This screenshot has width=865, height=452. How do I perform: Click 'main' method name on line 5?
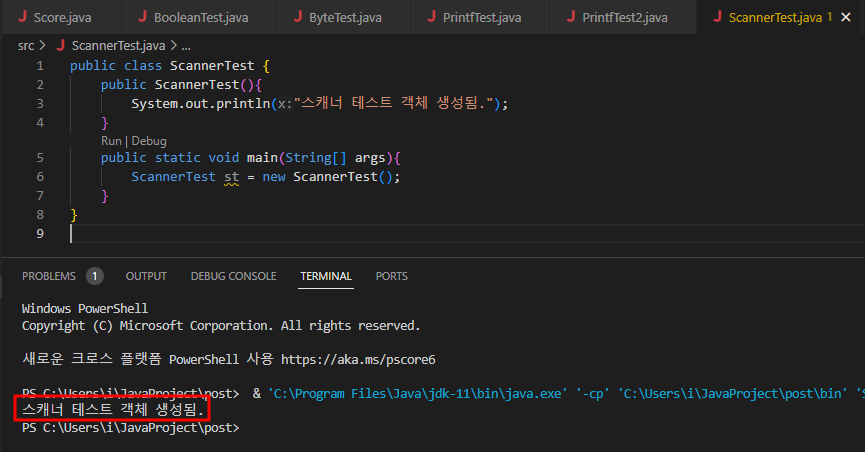[x=262, y=157]
